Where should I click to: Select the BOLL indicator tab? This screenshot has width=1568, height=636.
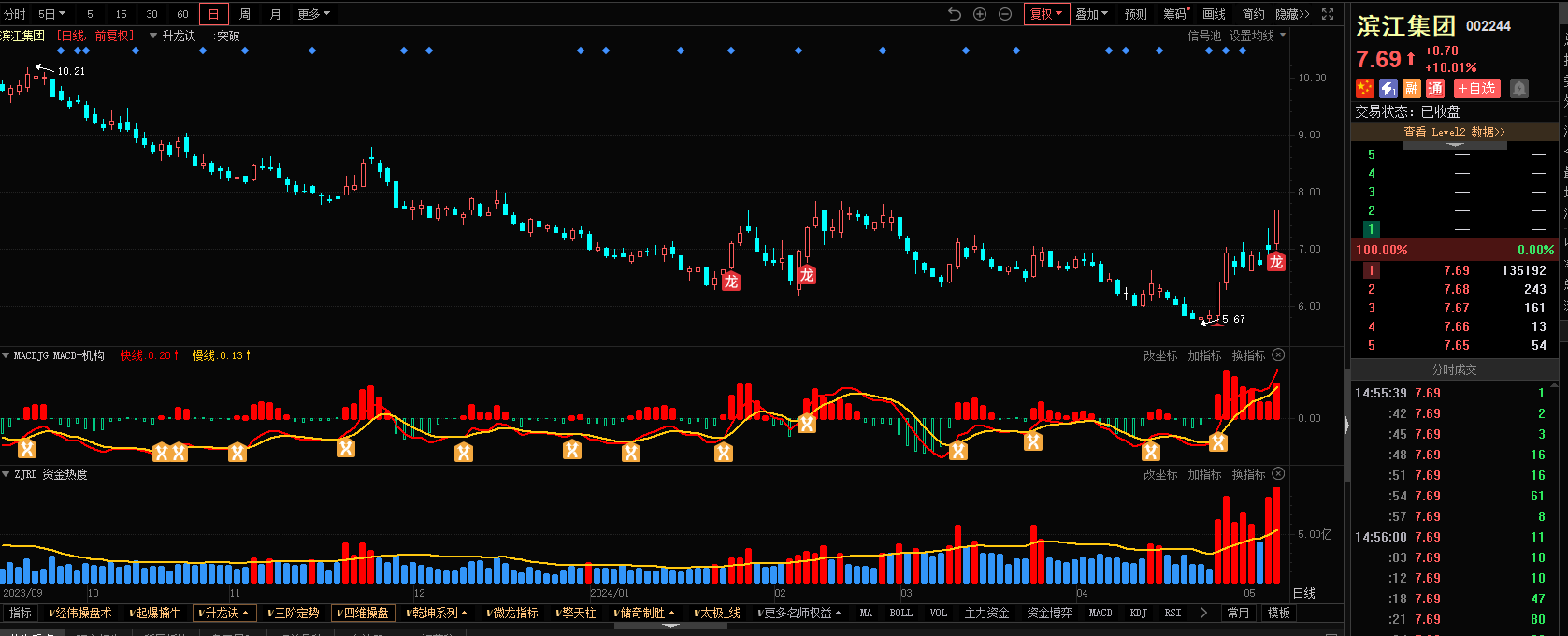(x=900, y=614)
